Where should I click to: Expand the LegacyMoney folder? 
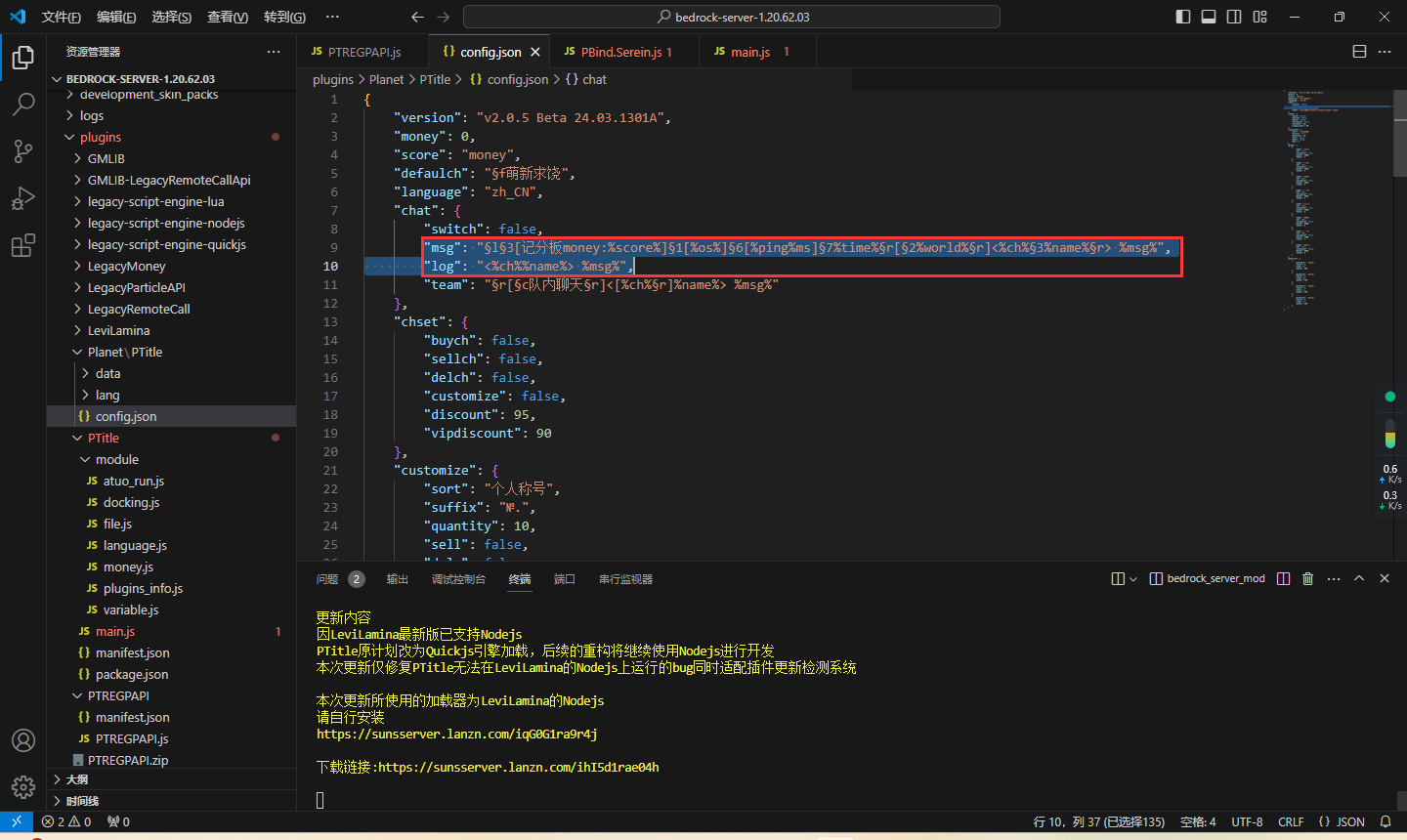[x=171, y=266]
